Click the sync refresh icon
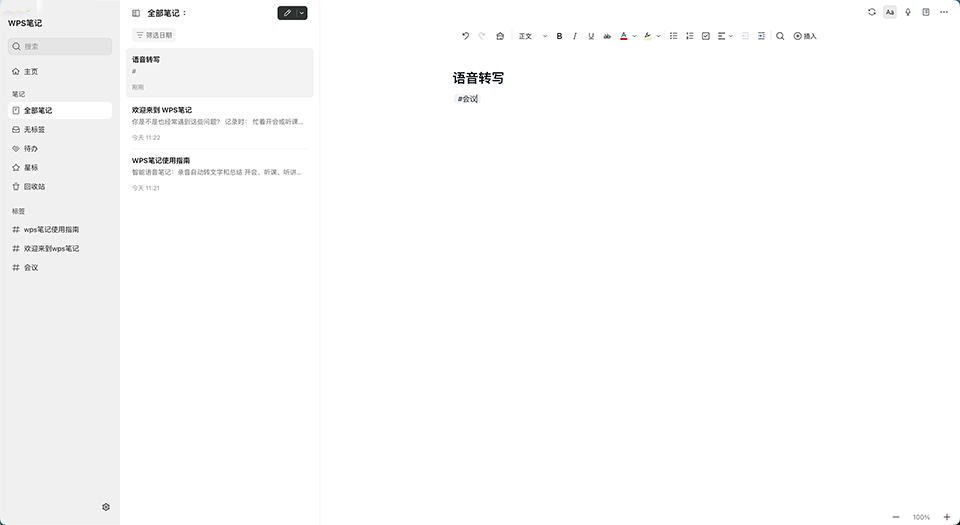Screen dimensions: 960x525 pyautogui.click(x=872, y=12)
